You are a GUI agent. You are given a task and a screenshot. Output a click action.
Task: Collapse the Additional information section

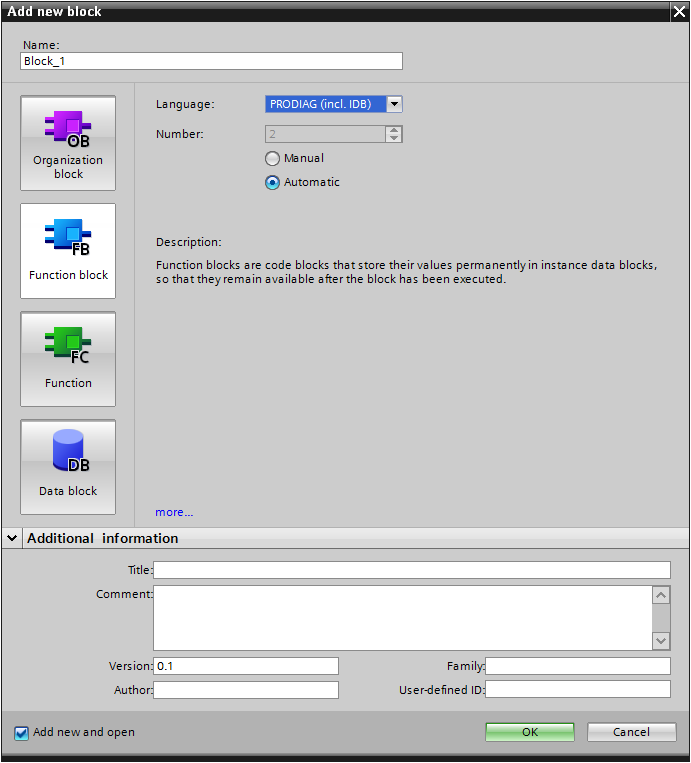coord(12,538)
